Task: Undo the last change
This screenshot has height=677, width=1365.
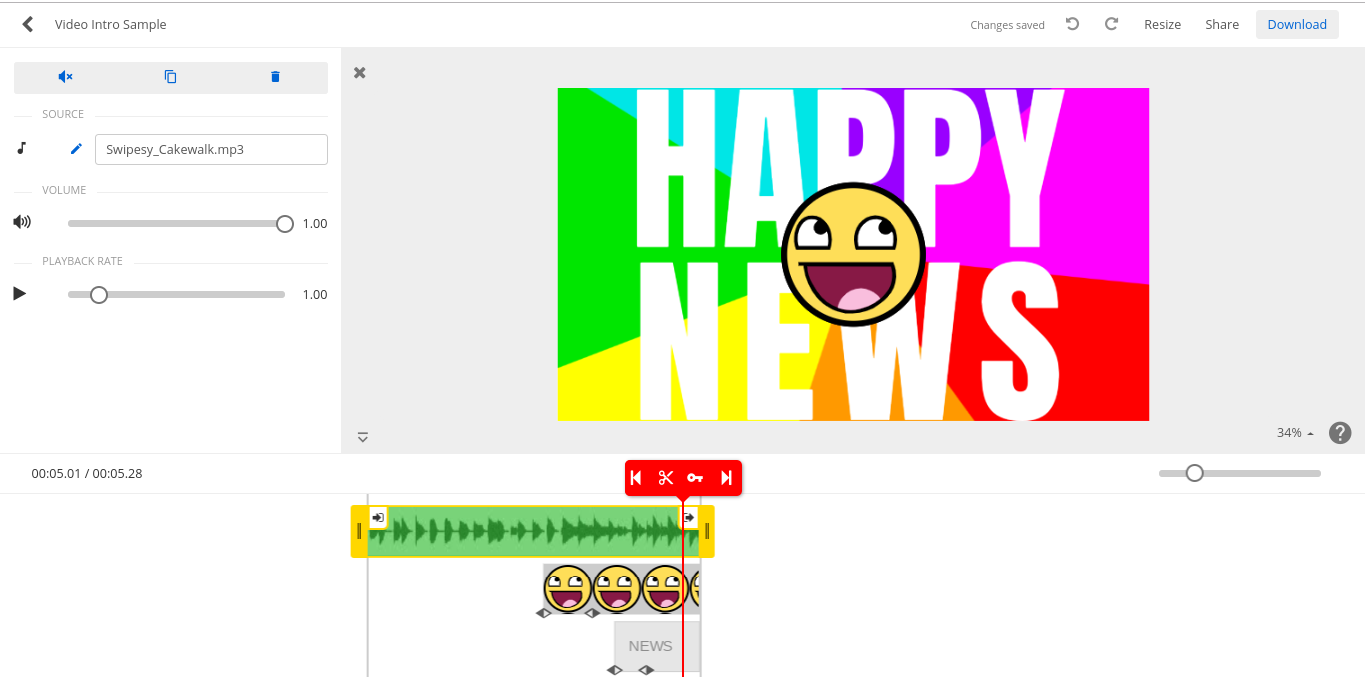Action: (1073, 24)
